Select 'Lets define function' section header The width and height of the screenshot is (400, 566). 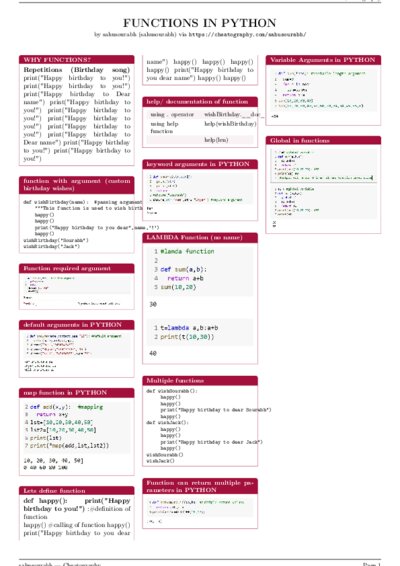pyautogui.click(x=77, y=491)
